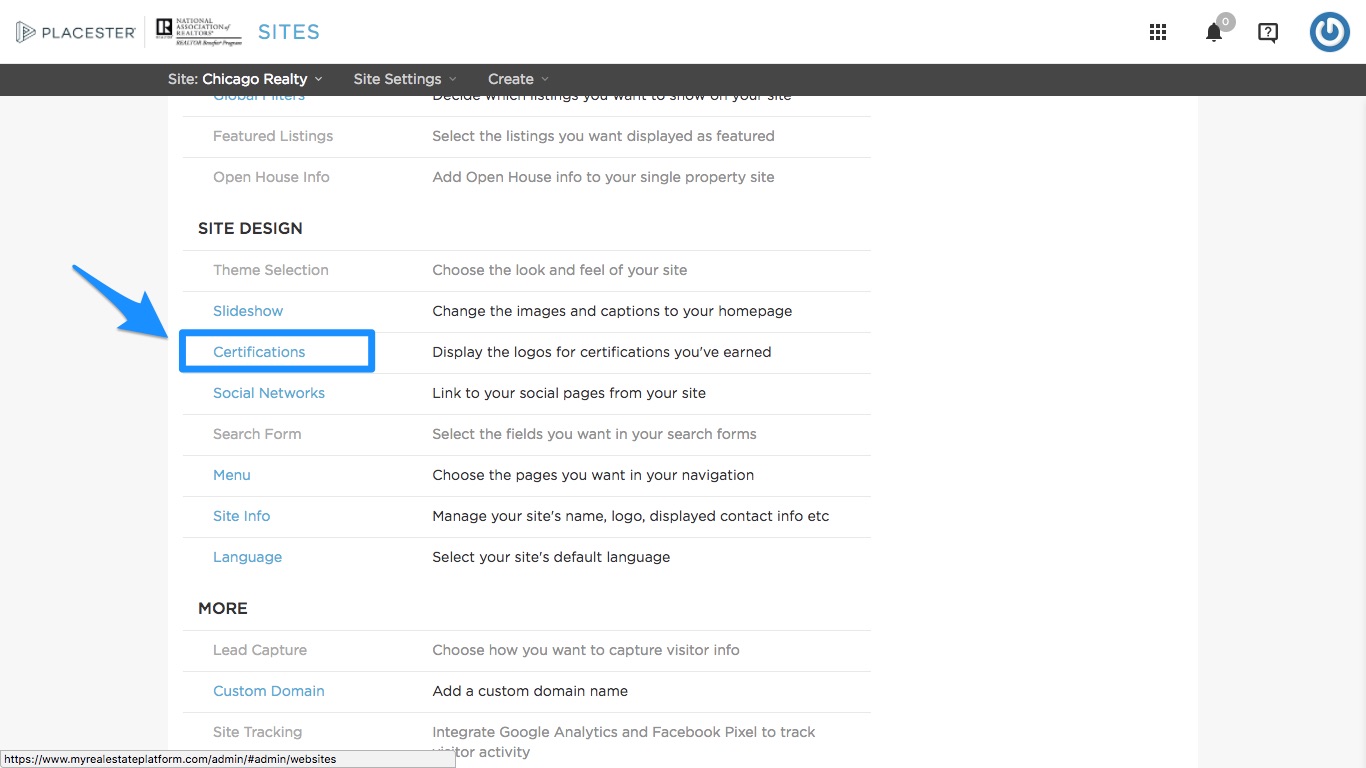This screenshot has height=768, width=1366.
Task: Open the Slideshow settings link
Action: click(248, 311)
